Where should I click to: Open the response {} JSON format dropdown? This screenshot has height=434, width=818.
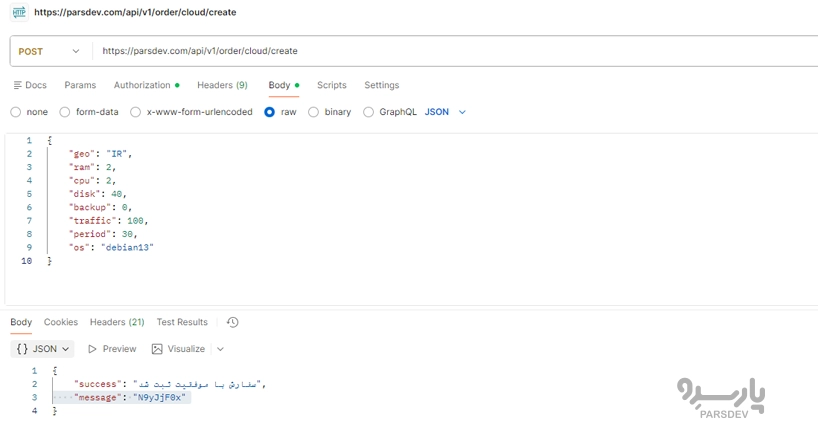coord(43,349)
